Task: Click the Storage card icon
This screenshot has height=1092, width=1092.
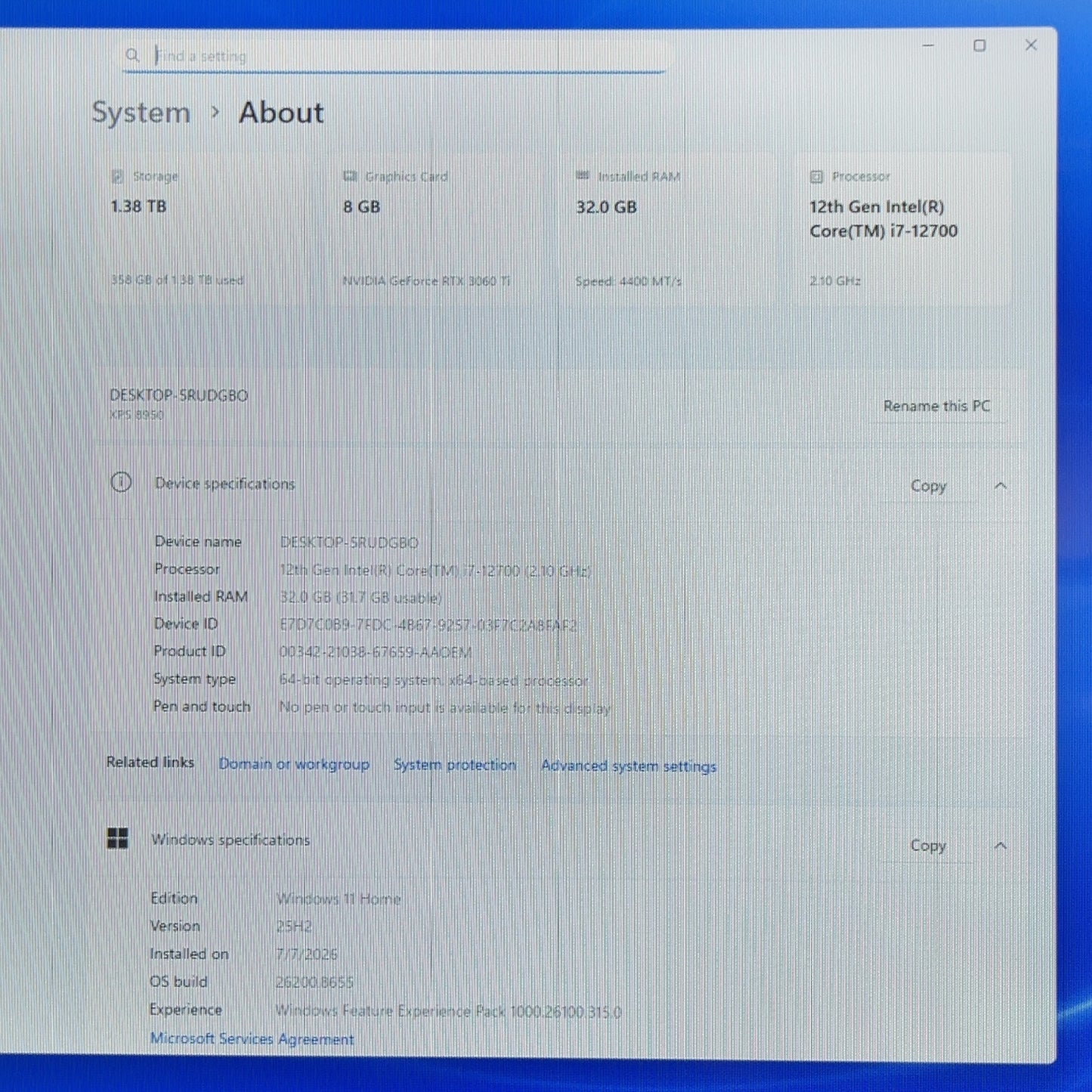Action: point(118,176)
